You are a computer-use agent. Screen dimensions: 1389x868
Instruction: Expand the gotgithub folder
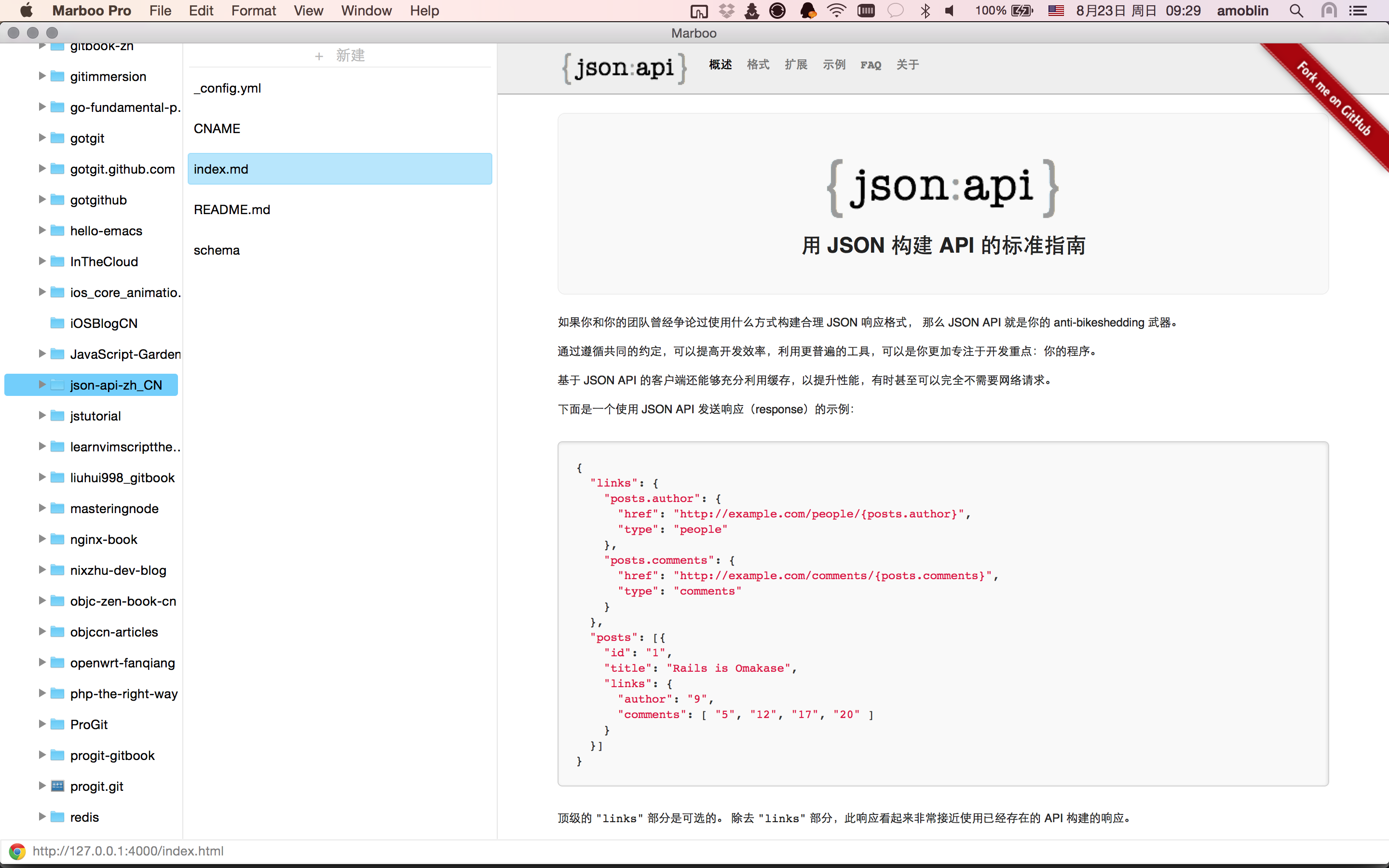[42, 199]
